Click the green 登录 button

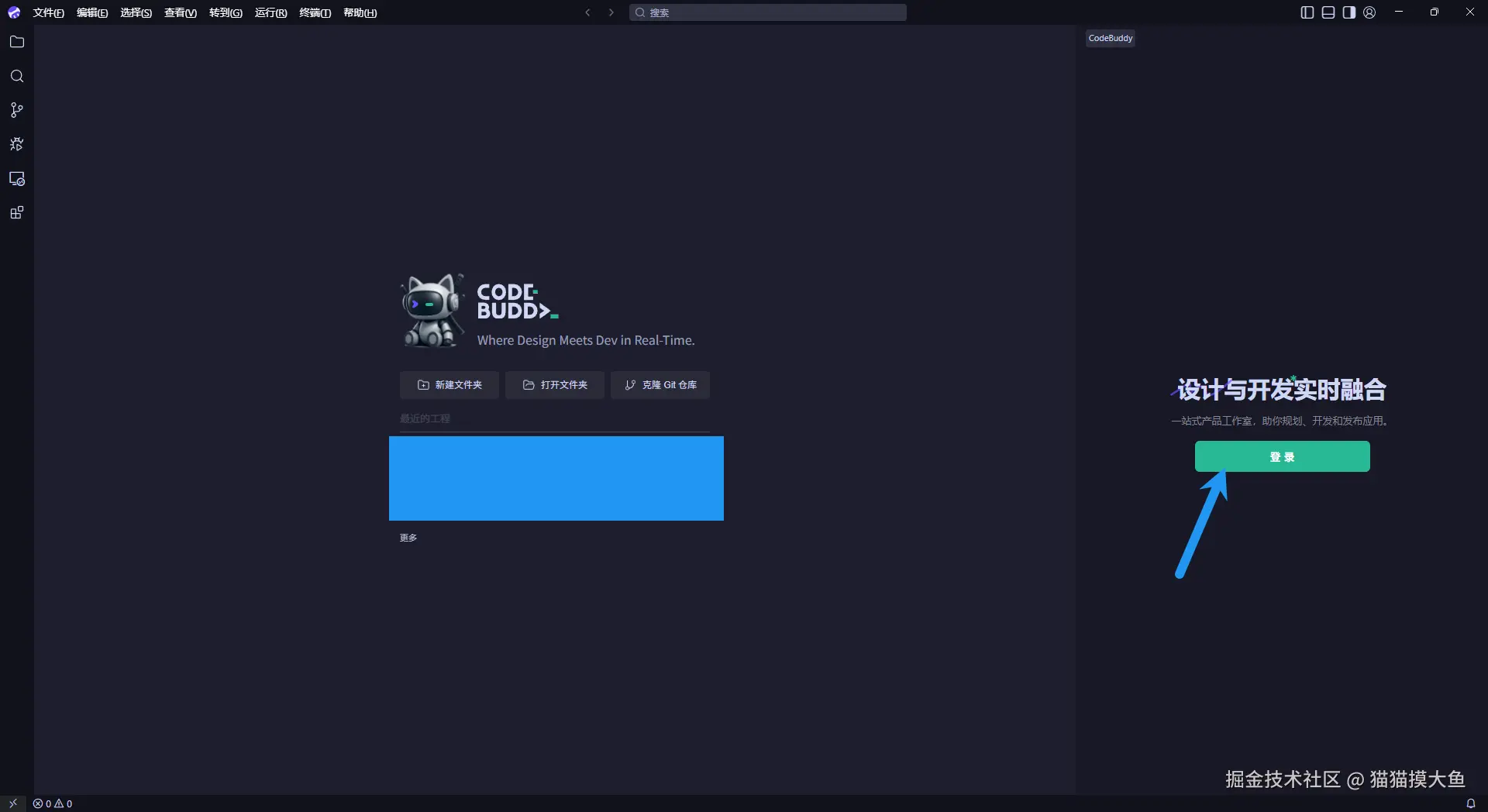pyautogui.click(x=1283, y=456)
